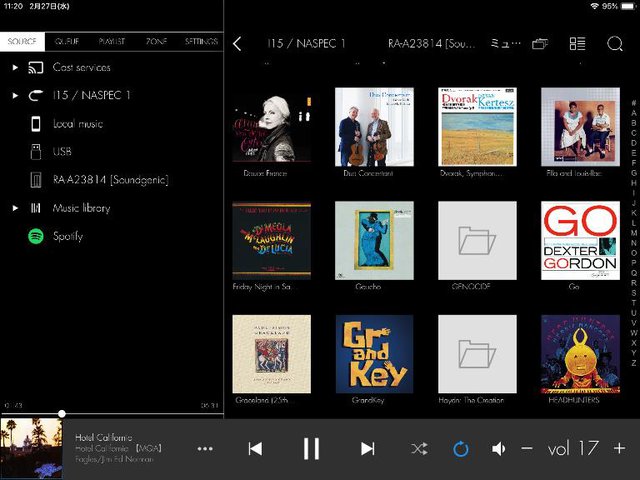Open the Graceland 25th album cover
The image size is (640, 480).
click(x=271, y=354)
